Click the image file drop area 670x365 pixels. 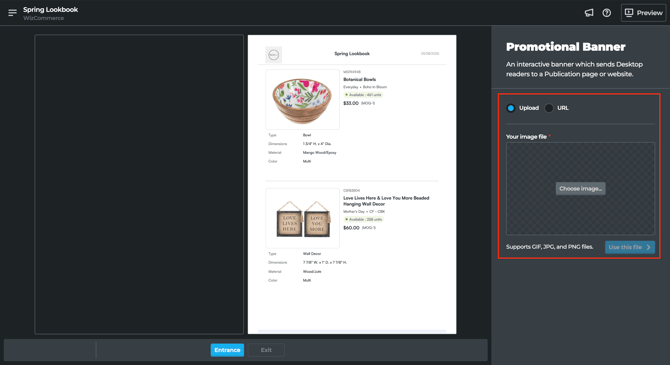click(580, 188)
